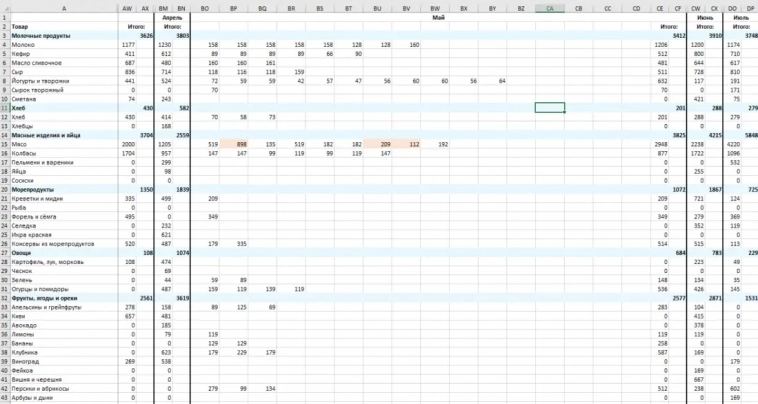Select the 'Вишня и черешня' cell

click(x=64, y=379)
